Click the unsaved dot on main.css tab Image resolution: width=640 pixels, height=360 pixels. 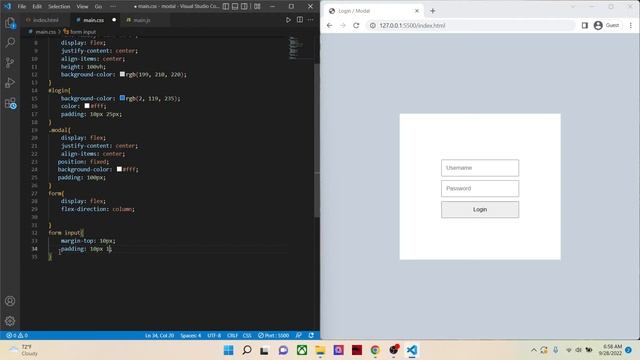click(x=114, y=20)
